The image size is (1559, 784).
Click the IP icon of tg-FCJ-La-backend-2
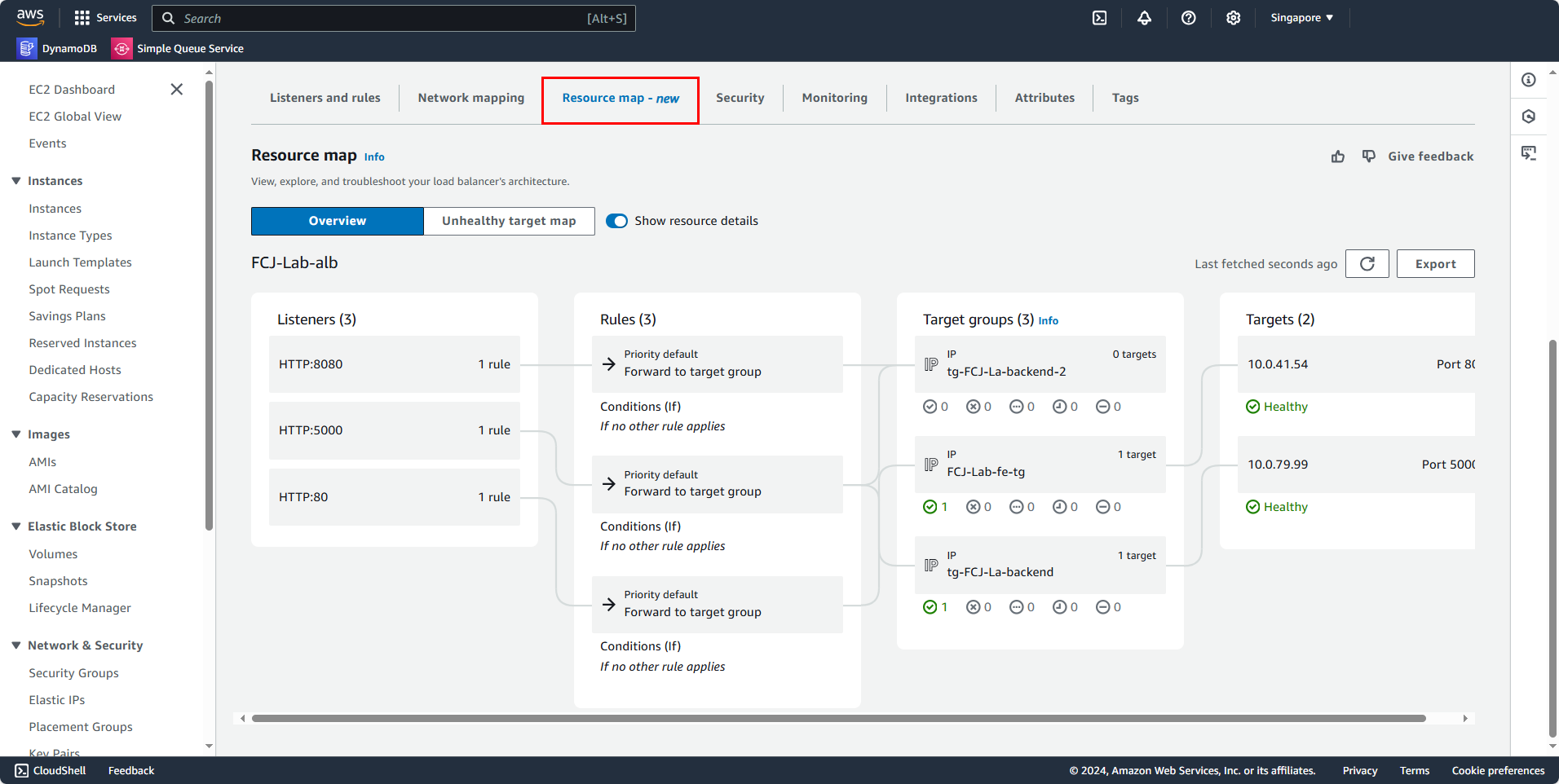pos(931,364)
